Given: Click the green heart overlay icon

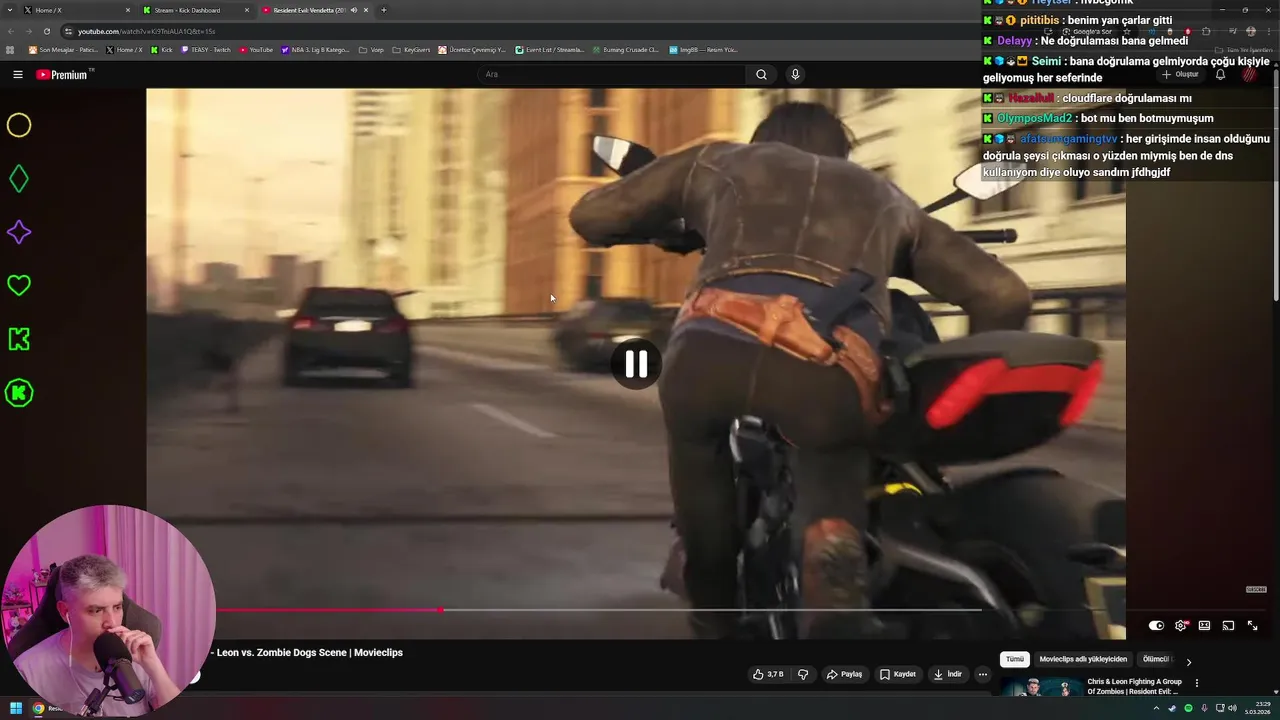Looking at the screenshot, I should click(x=19, y=285).
